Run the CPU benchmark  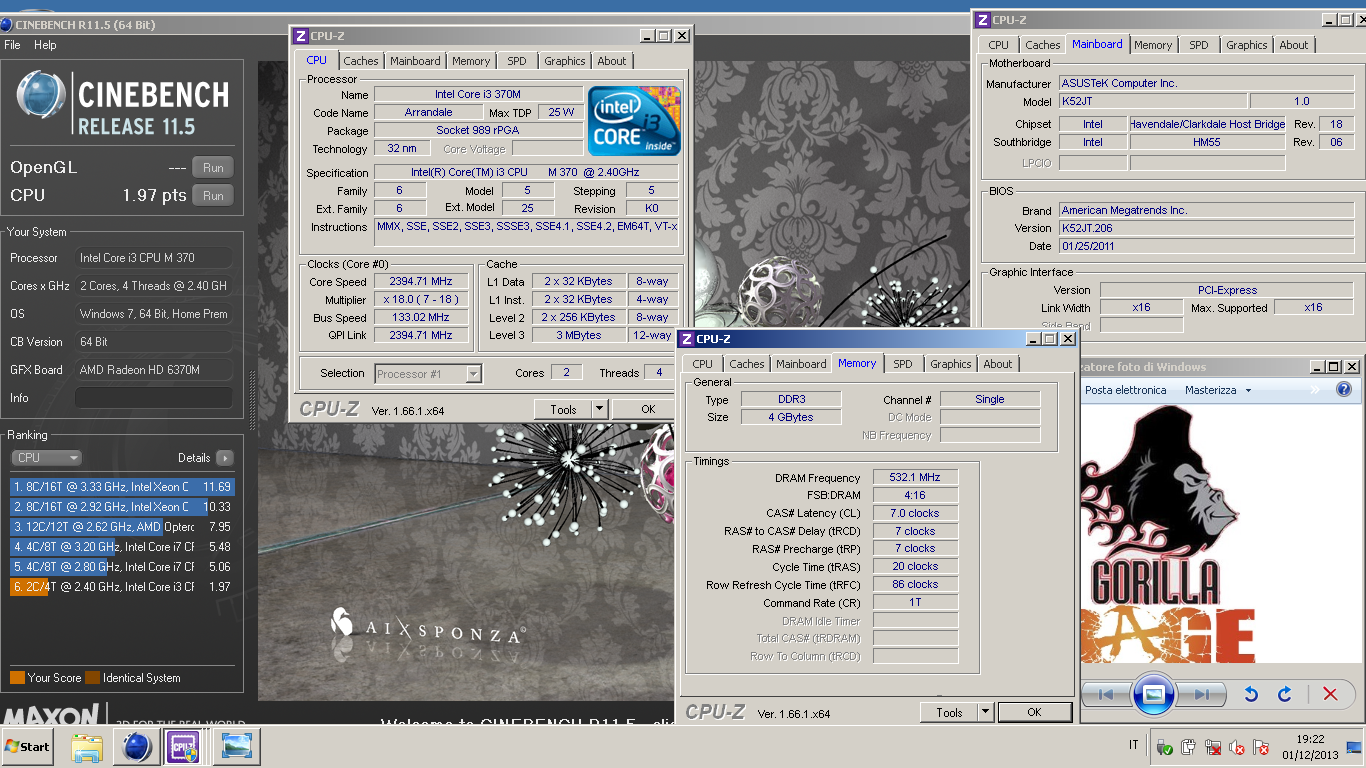(x=213, y=196)
